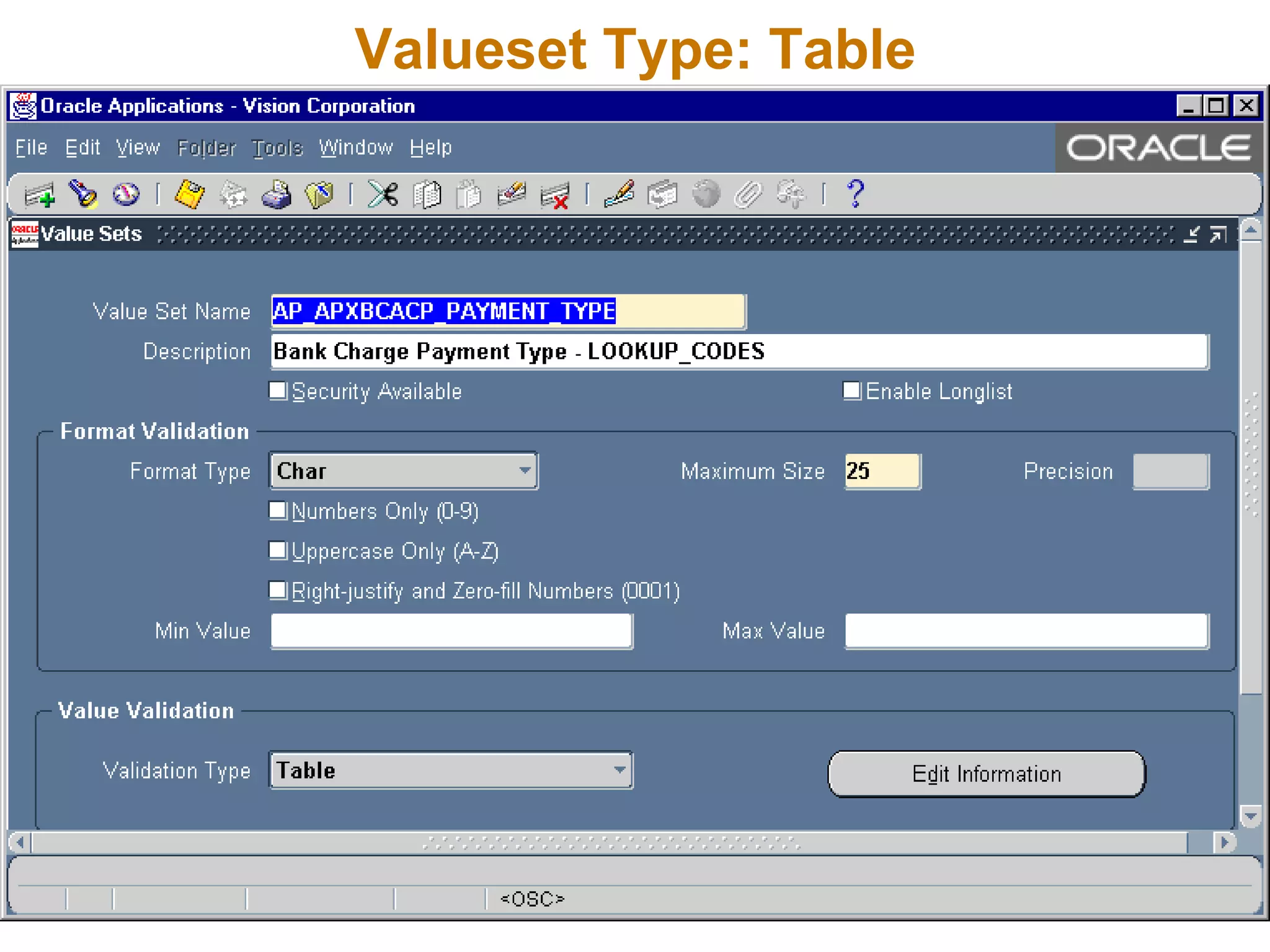Click the Edit Information button
This screenshot has width=1270, height=952.
coord(987,773)
